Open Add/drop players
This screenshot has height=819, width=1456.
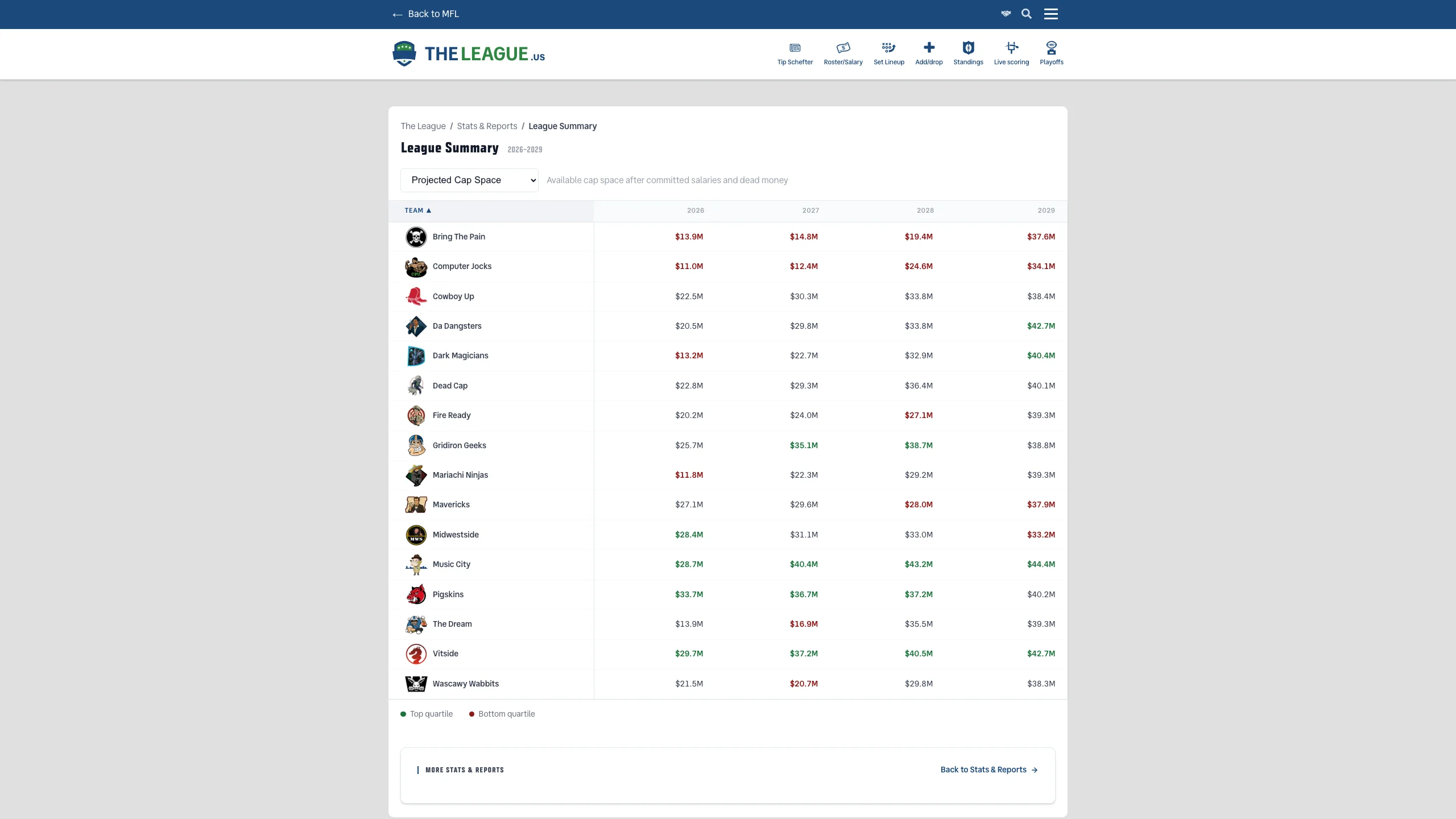929,53
